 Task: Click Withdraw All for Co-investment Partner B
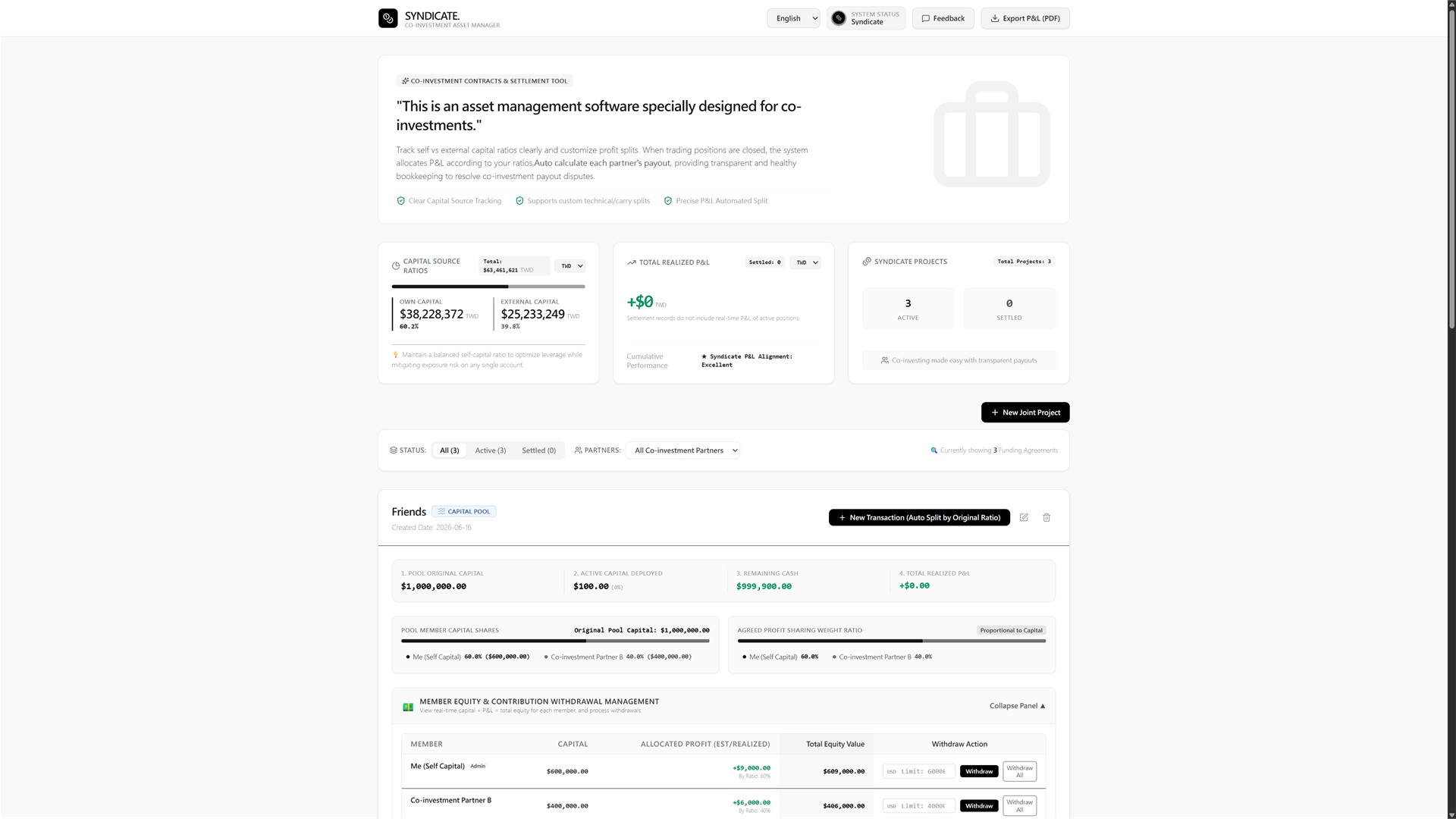1019,805
